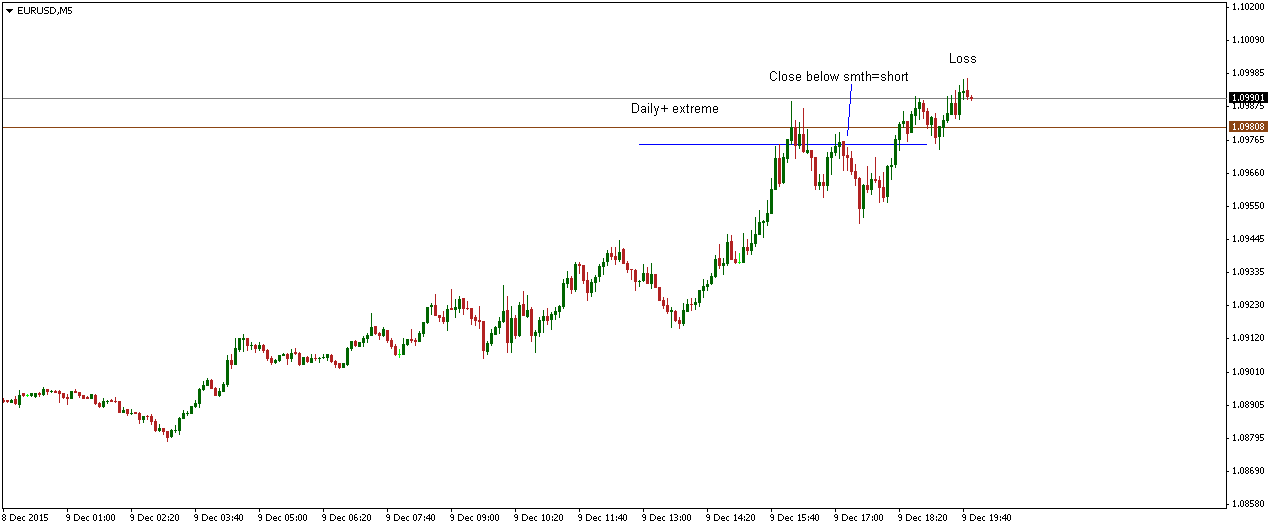Click 1.09765 on the price scale
Screen dimensions: 1269x526
point(1247,140)
